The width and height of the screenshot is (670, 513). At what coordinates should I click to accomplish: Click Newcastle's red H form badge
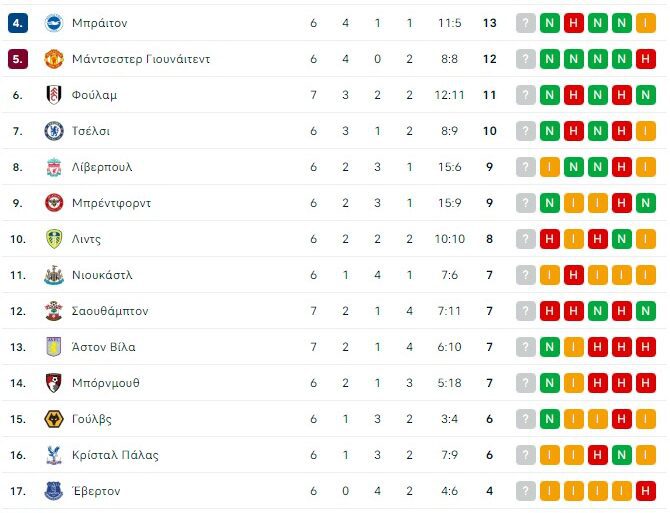click(x=574, y=275)
